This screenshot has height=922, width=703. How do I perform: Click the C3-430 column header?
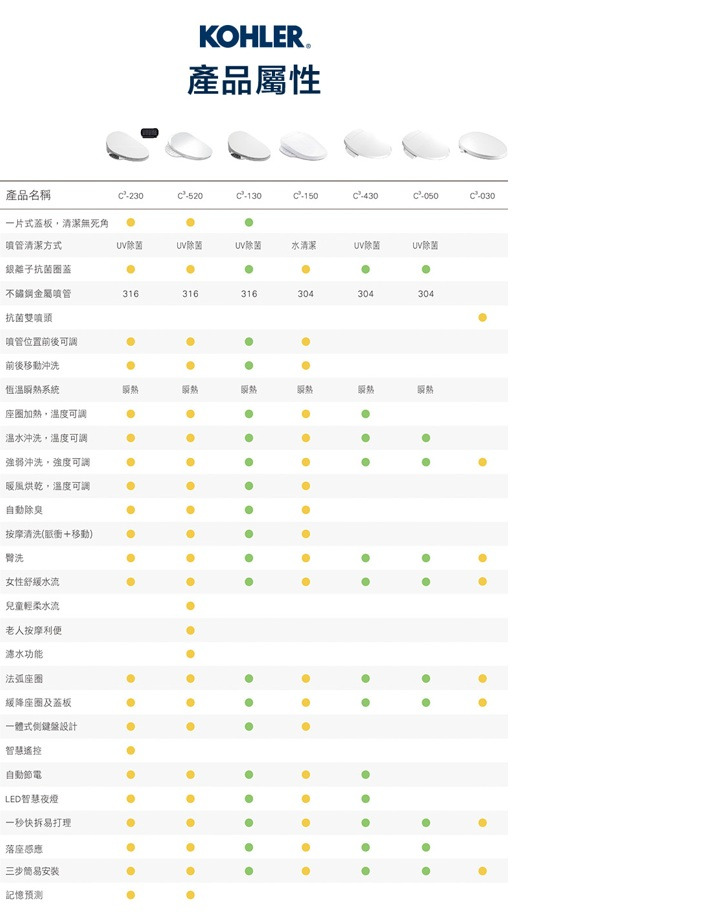pyautogui.click(x=365, y=196)
